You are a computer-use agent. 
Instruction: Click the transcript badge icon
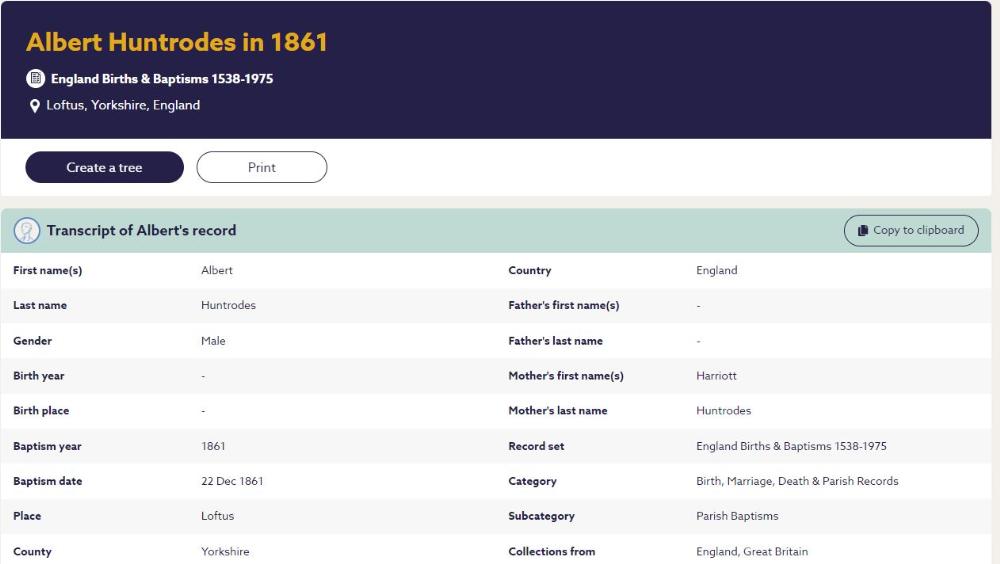pyautogui.click(x=27, y=231)
